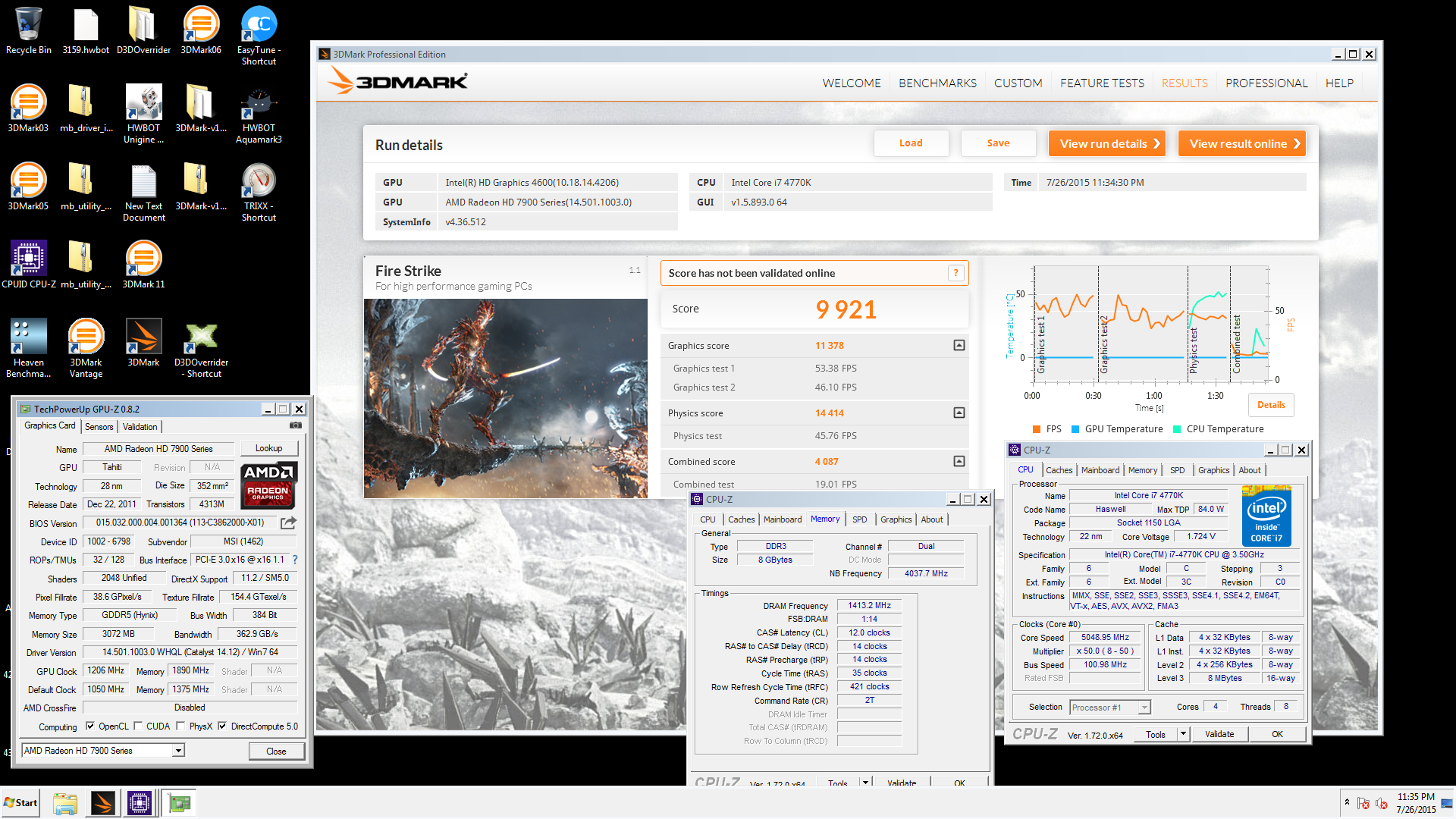The height and width of the screenshot is (819, 1456).
Task: Open Heaven Benchmark desktop icon
Action: click(28, 348)
